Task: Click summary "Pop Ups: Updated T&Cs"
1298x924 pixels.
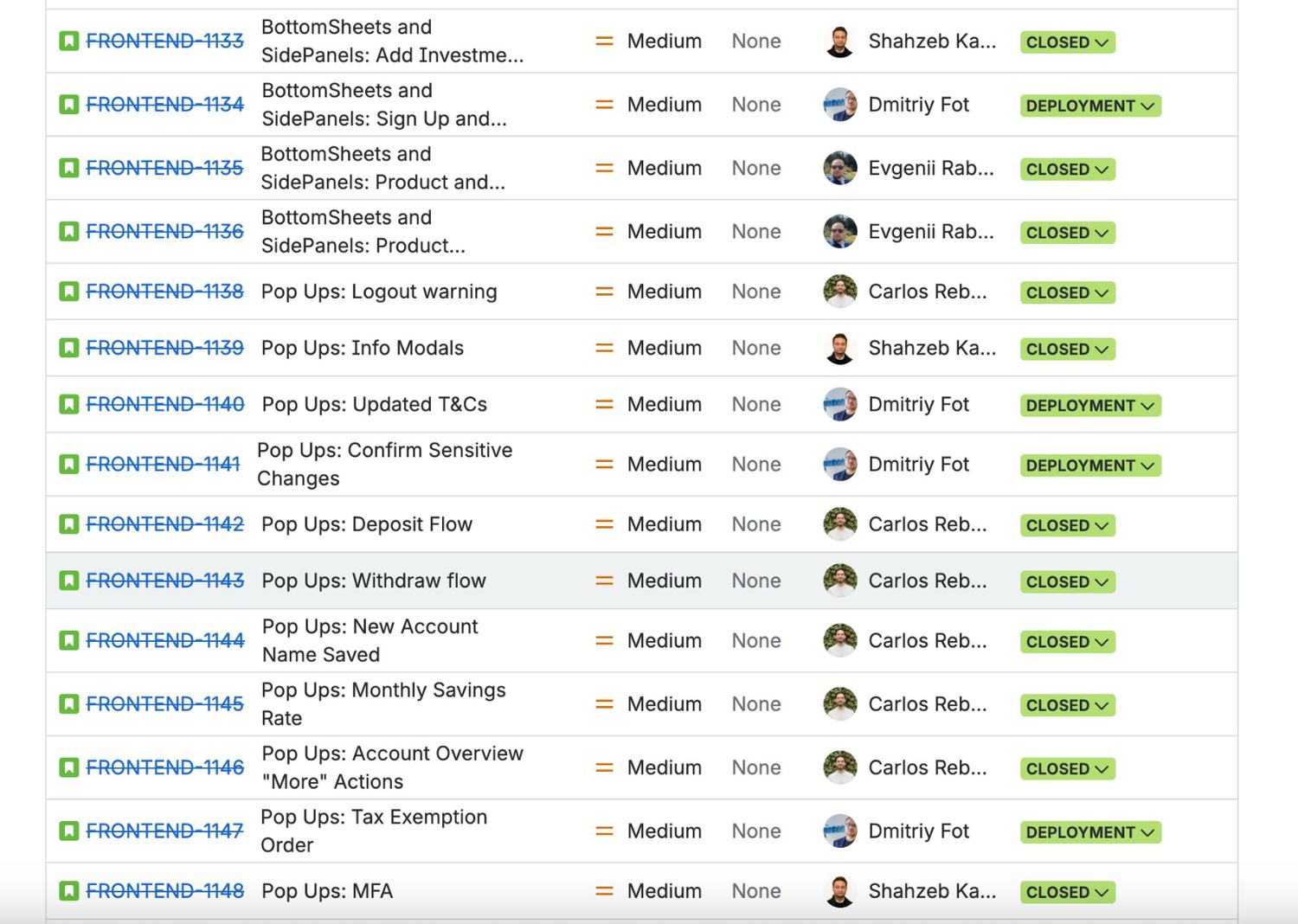Action: pyautogui.click(x=374, y=404)
